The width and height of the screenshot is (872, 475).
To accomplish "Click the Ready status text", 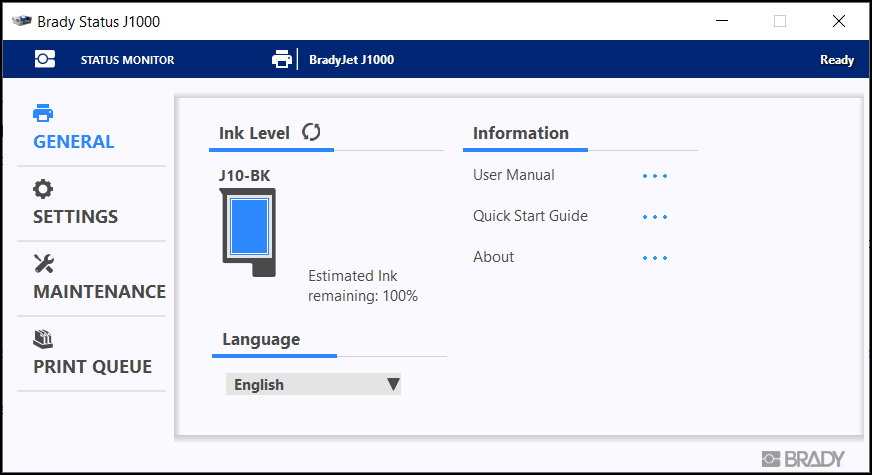I will (836, 60).
